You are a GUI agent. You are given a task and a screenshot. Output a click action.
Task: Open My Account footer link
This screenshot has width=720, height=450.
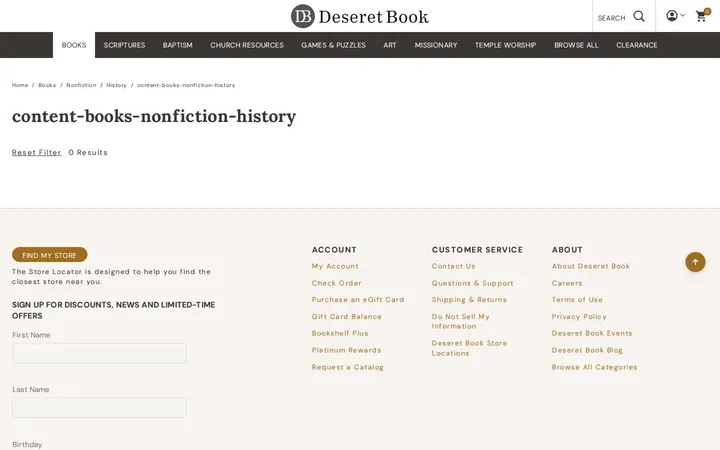335,266
